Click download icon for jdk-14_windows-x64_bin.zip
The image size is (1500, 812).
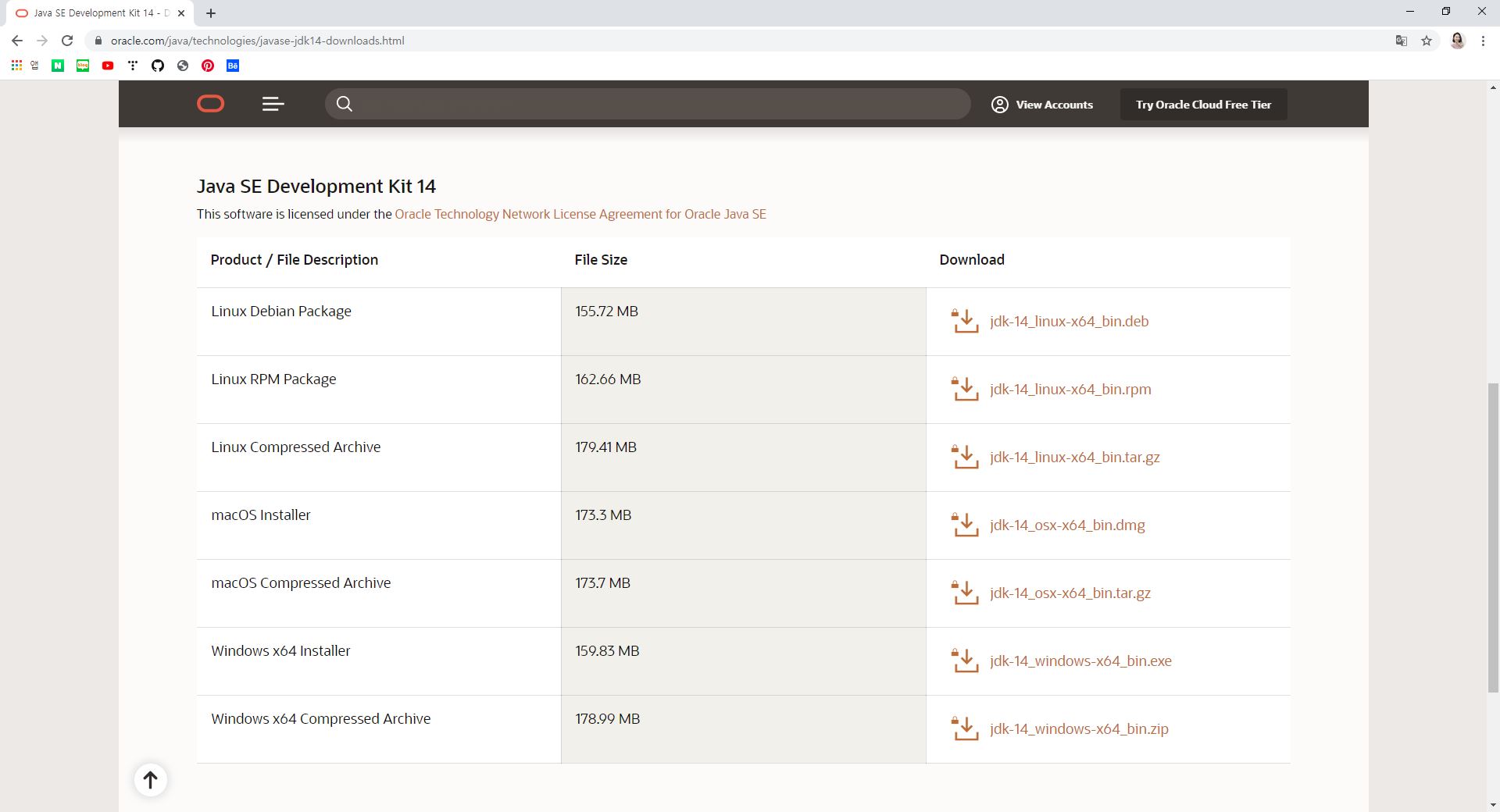click(x=965, y=728)
